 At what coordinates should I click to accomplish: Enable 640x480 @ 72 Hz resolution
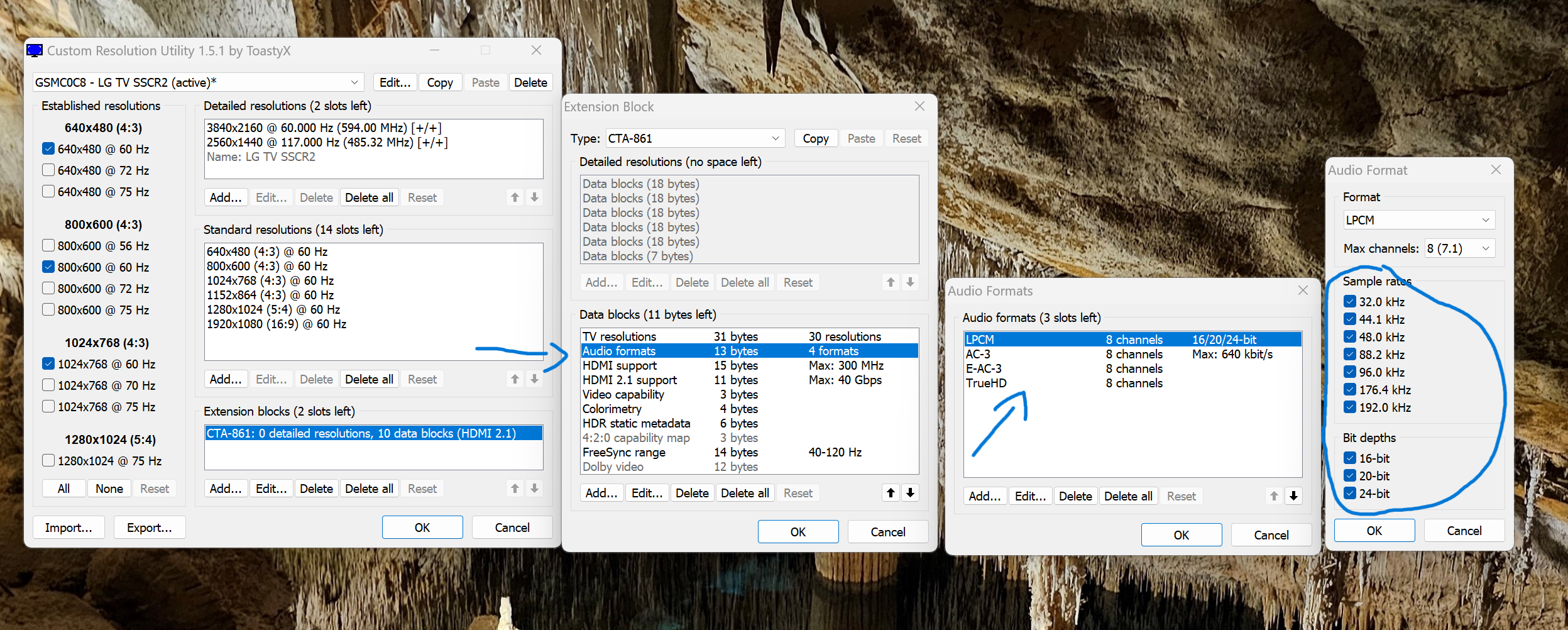point(48,170)
